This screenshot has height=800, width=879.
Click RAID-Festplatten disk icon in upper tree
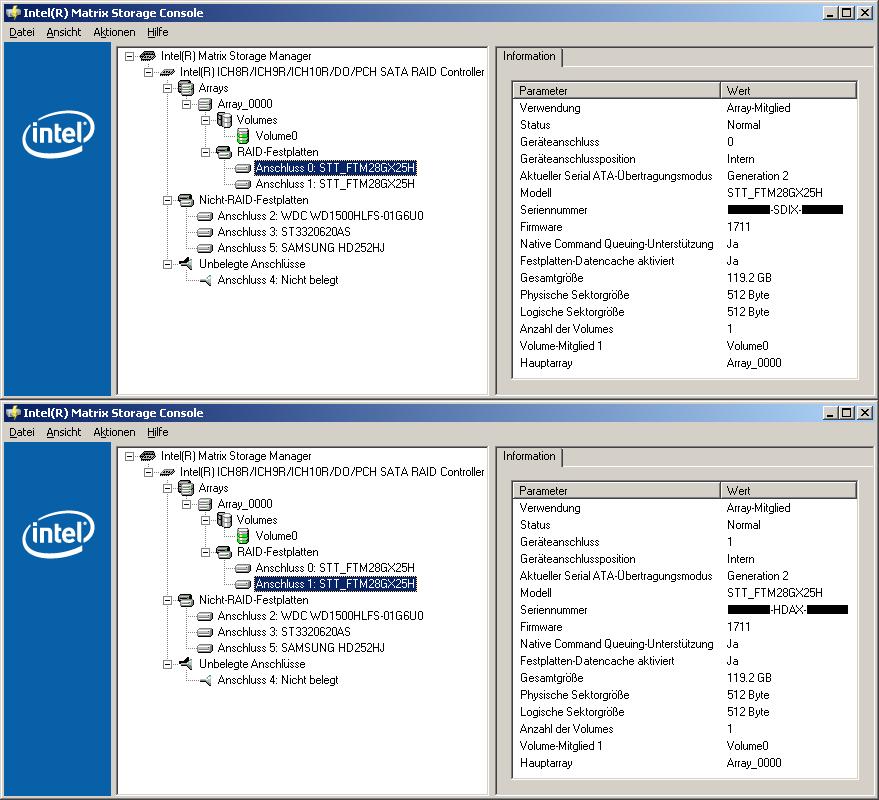tap(224, 152)
